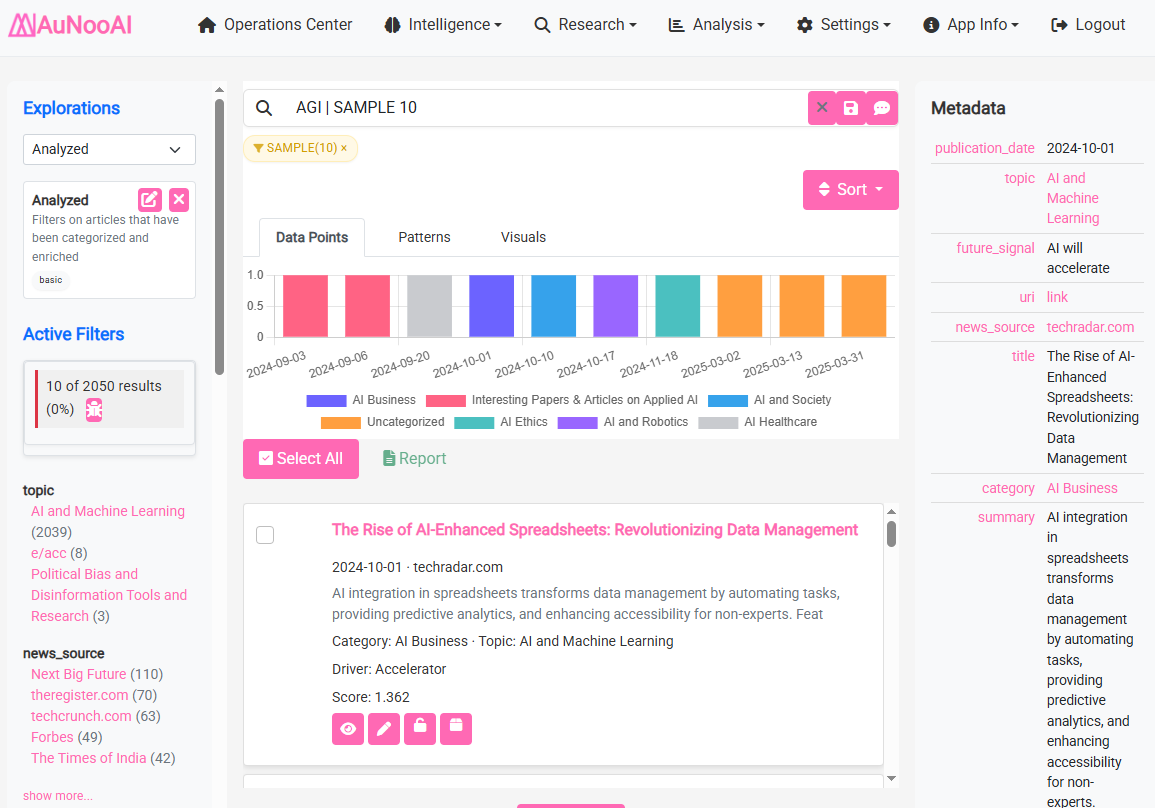Click the Select All button

[x=301, y=459]
